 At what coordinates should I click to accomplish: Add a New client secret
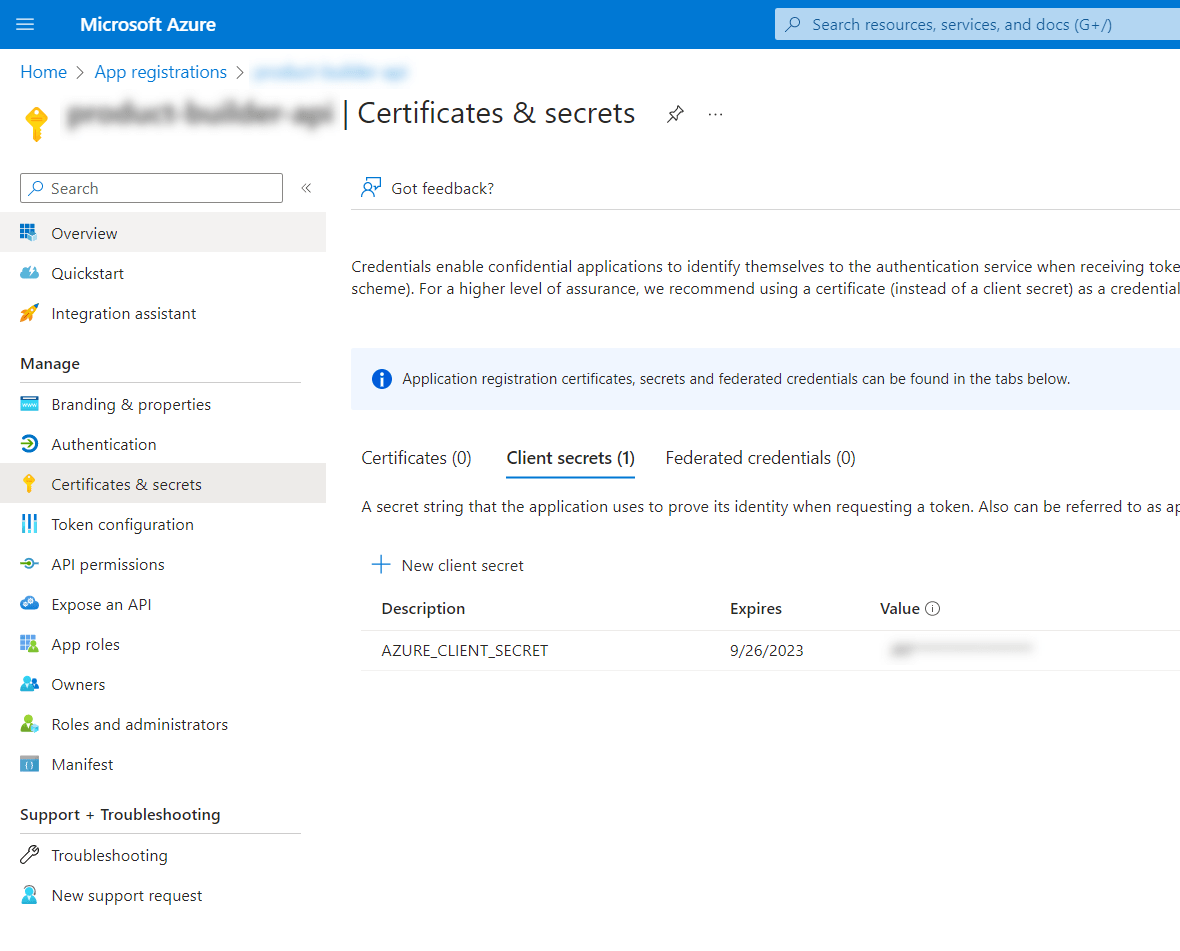tap(449, 565)
